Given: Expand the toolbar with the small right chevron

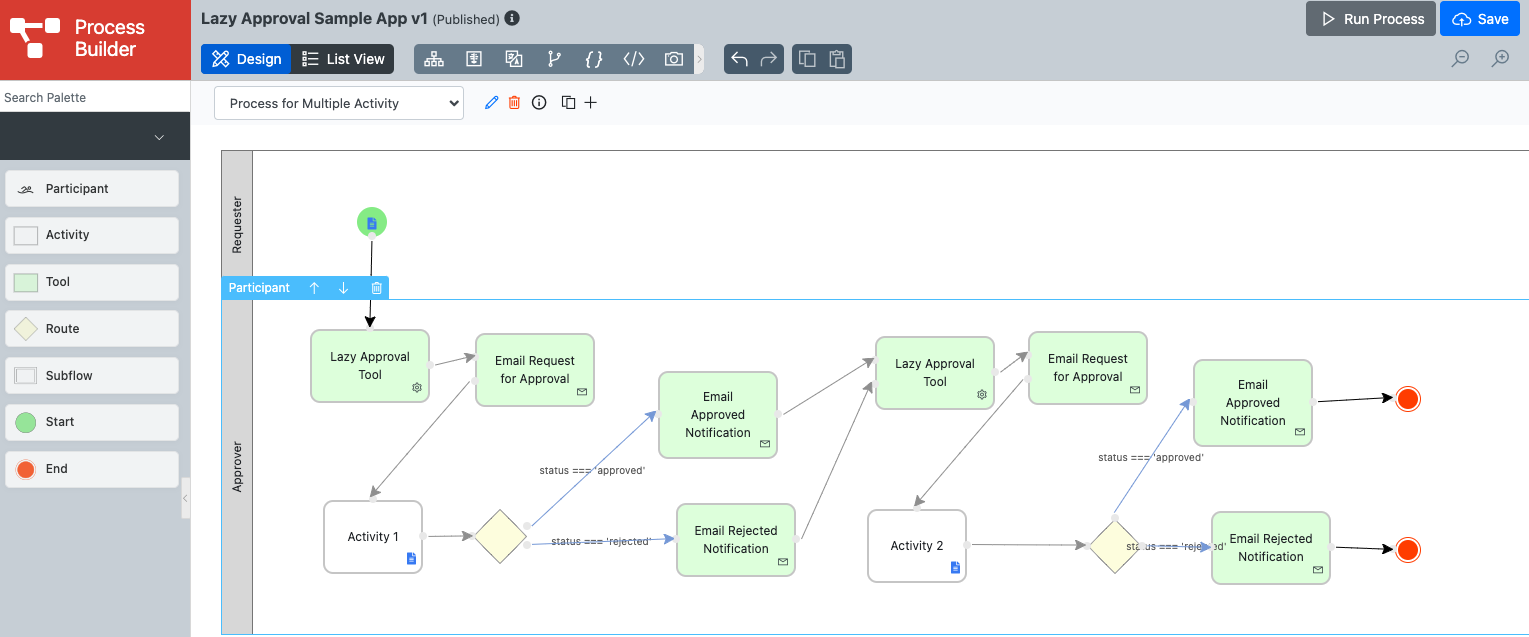Looking at the screenshot, I should (699, 59).
